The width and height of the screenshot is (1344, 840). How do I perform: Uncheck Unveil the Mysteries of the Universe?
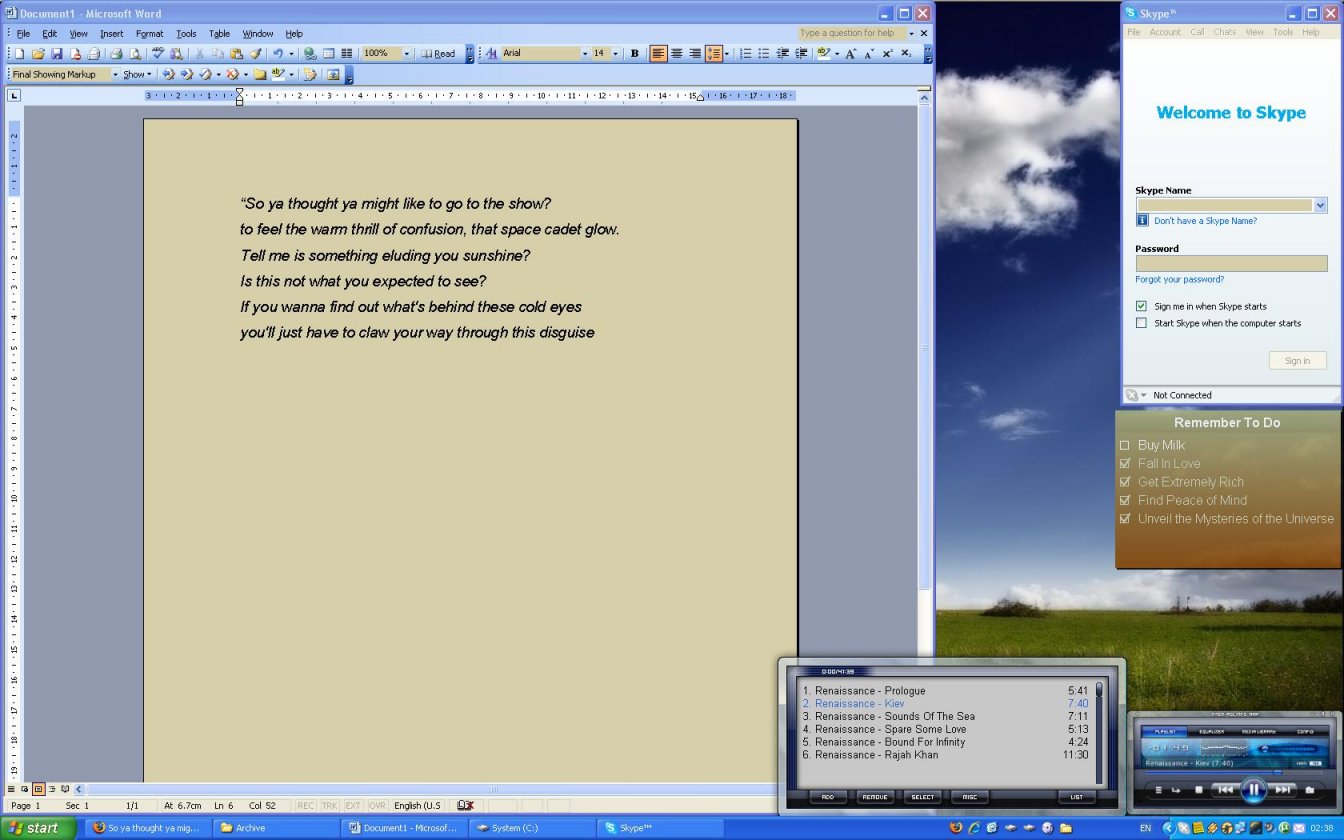1125,519
